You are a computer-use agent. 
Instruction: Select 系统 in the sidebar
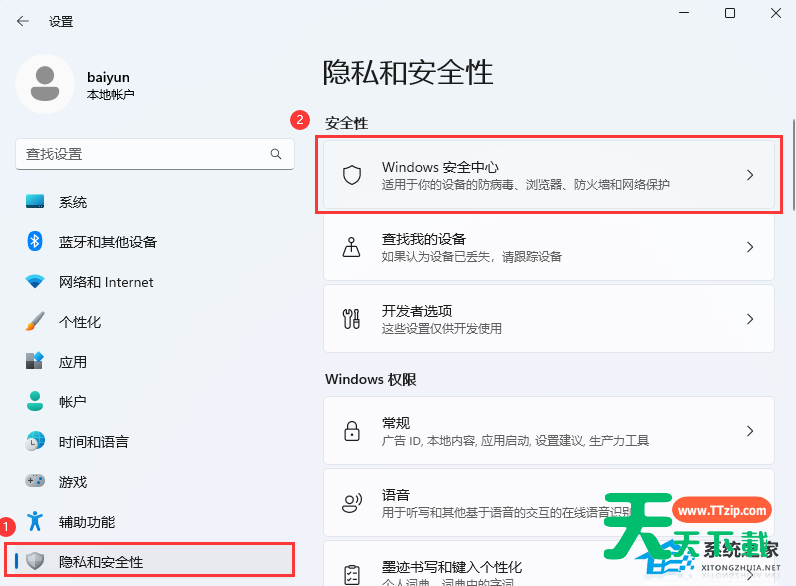155,202
